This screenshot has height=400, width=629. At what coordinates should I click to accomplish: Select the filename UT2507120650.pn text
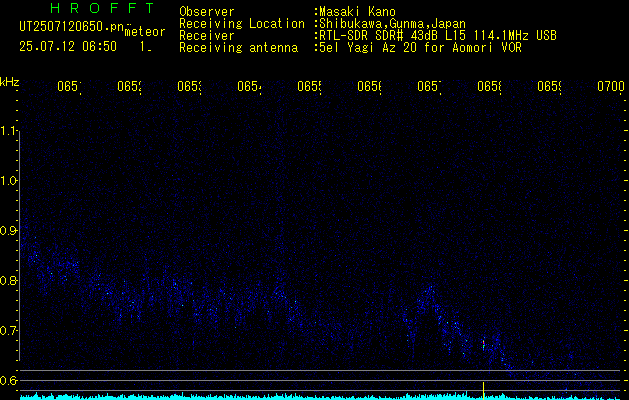71,27
